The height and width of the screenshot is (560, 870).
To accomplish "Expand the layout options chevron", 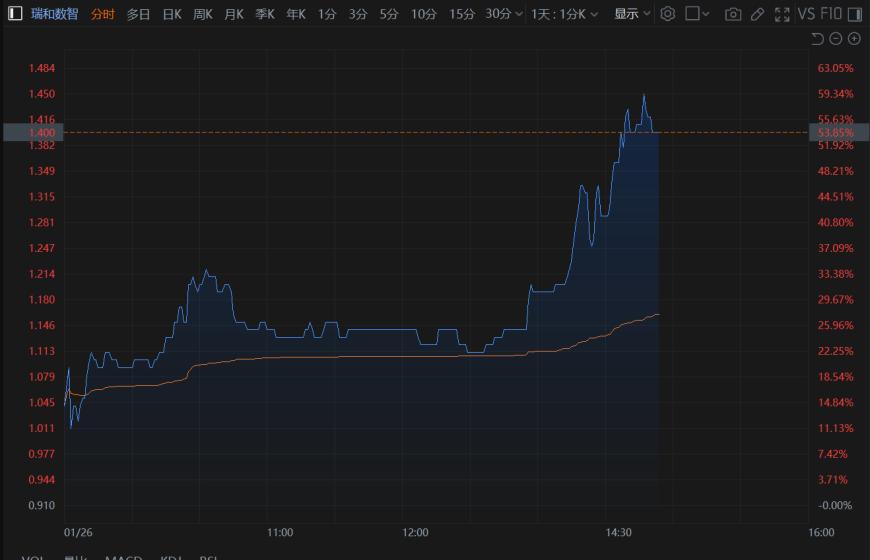I will (x=706, y=14).
